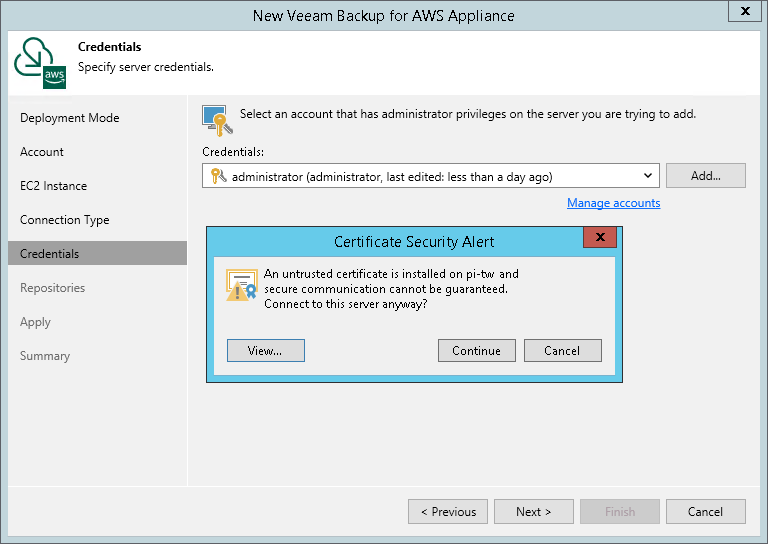Image resolution: width=768 pixels, height=544 pixels.
Task: Click the certificate warning icon
Action: click(241, 286)
